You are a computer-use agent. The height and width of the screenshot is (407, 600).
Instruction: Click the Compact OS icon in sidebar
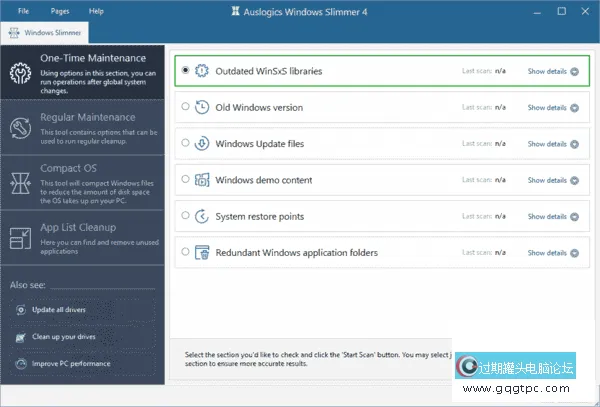click(x=20, y=182)
